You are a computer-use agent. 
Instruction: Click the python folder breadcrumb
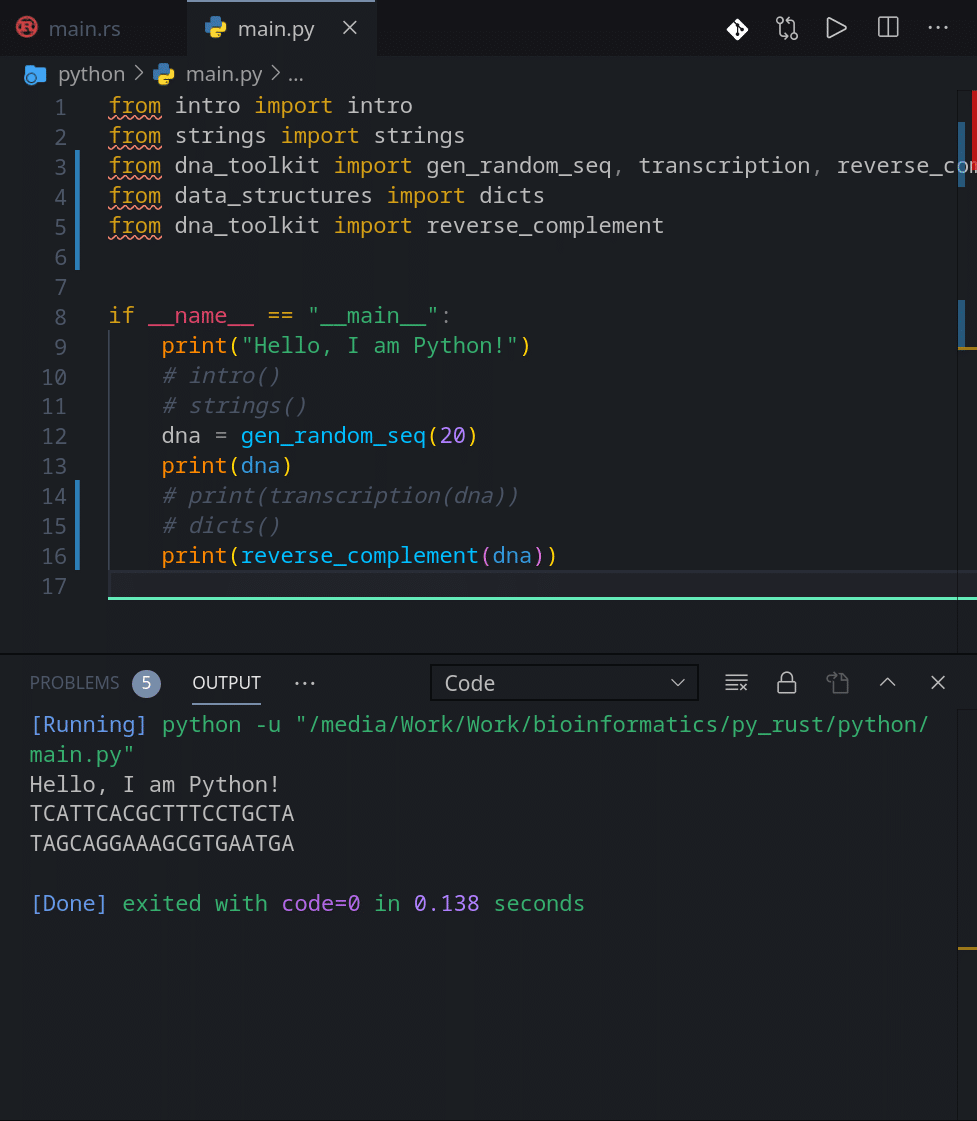91,74
